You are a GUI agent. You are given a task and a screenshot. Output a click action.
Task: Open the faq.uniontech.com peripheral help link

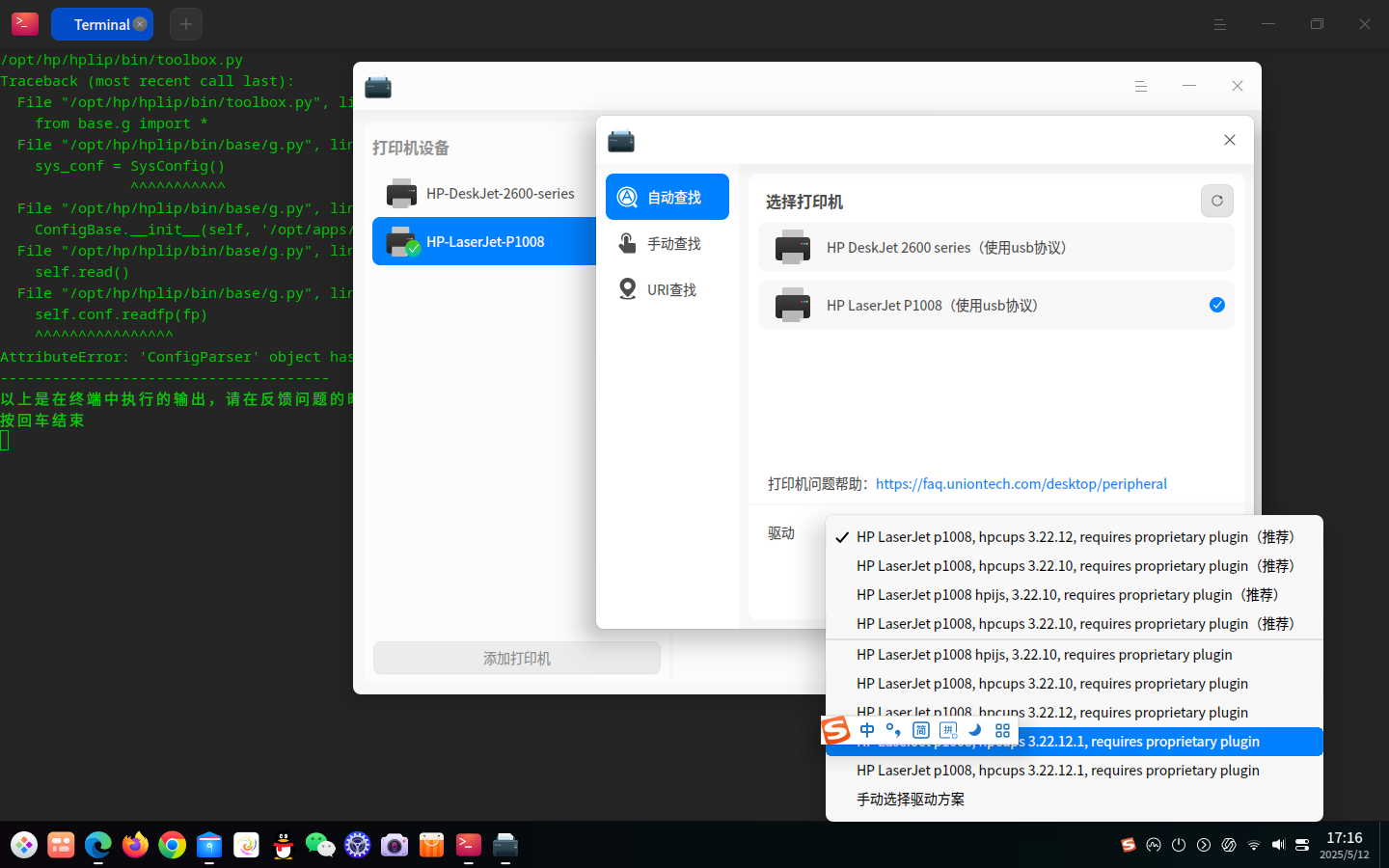(1021, 484)
